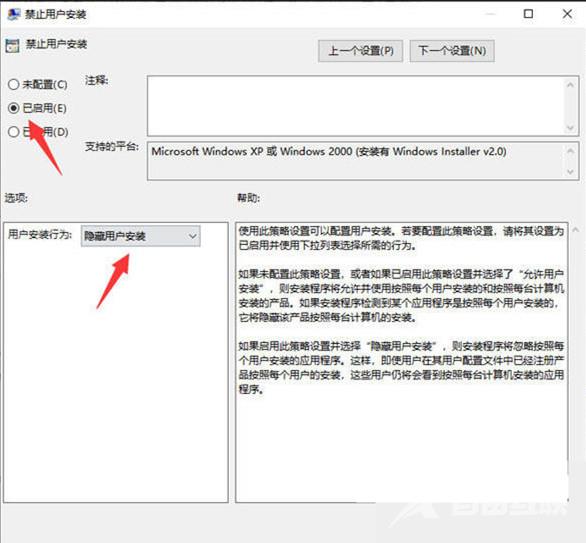Click the up arrow of help text scrollbar
The image size is (586, 543).
576,230
